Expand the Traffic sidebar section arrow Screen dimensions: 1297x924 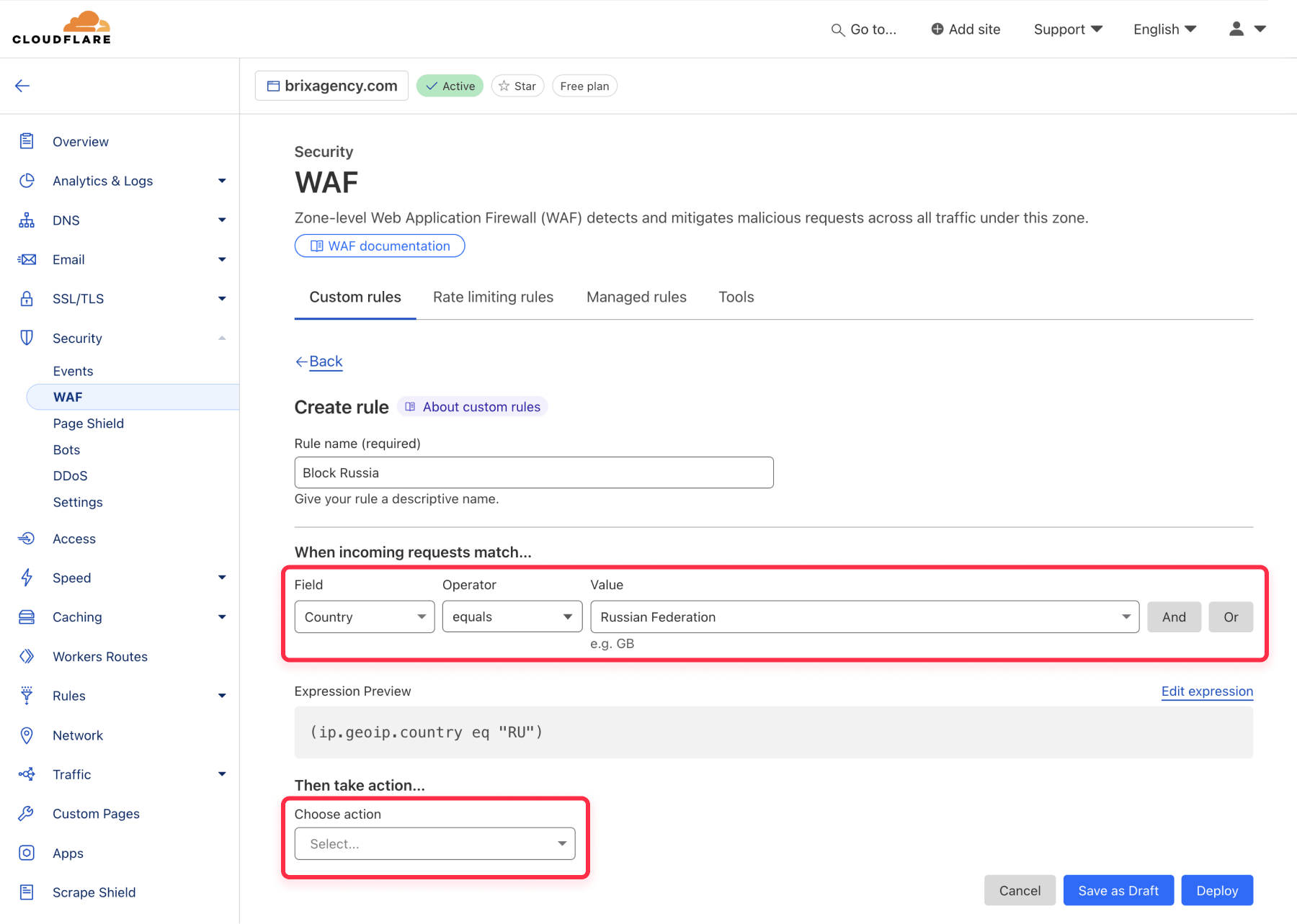[x=222, y=774]
